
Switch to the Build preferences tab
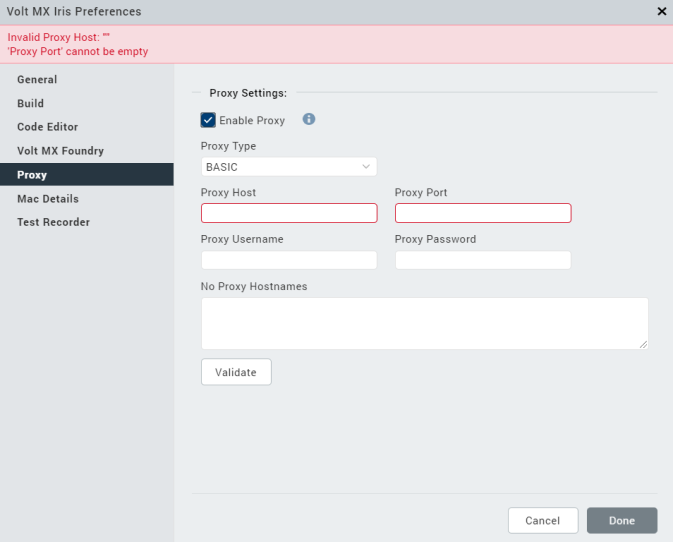pyautogui.click(x=31, y=103)
